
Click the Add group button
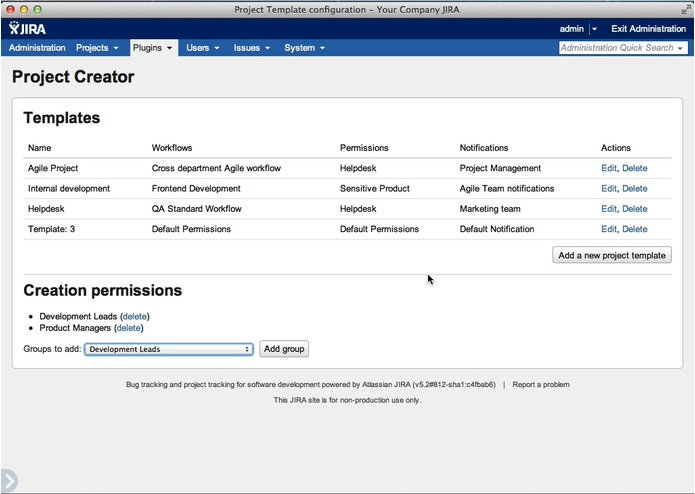point(284,349)
